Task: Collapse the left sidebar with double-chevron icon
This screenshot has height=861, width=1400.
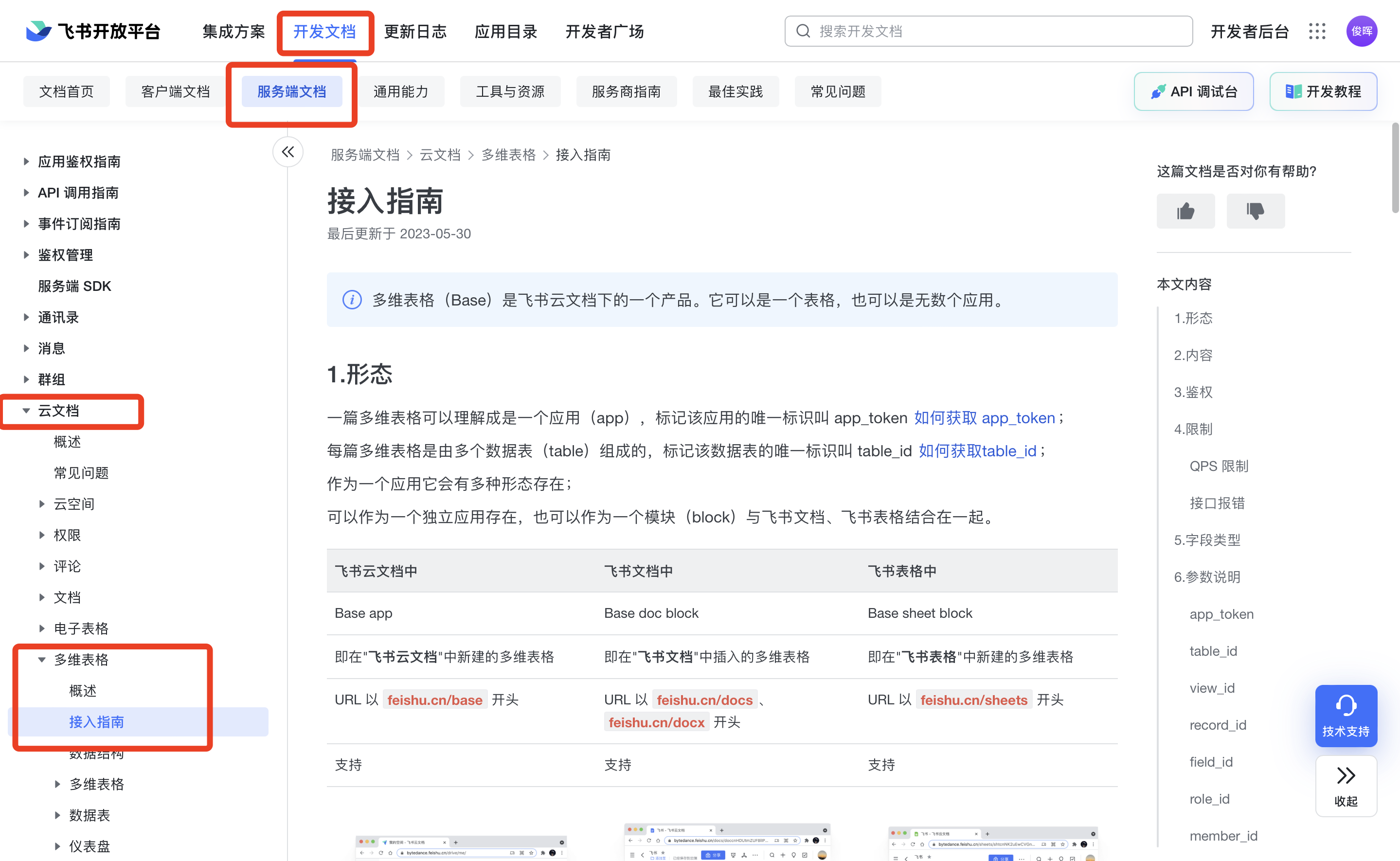Action: tap(288, 152)
